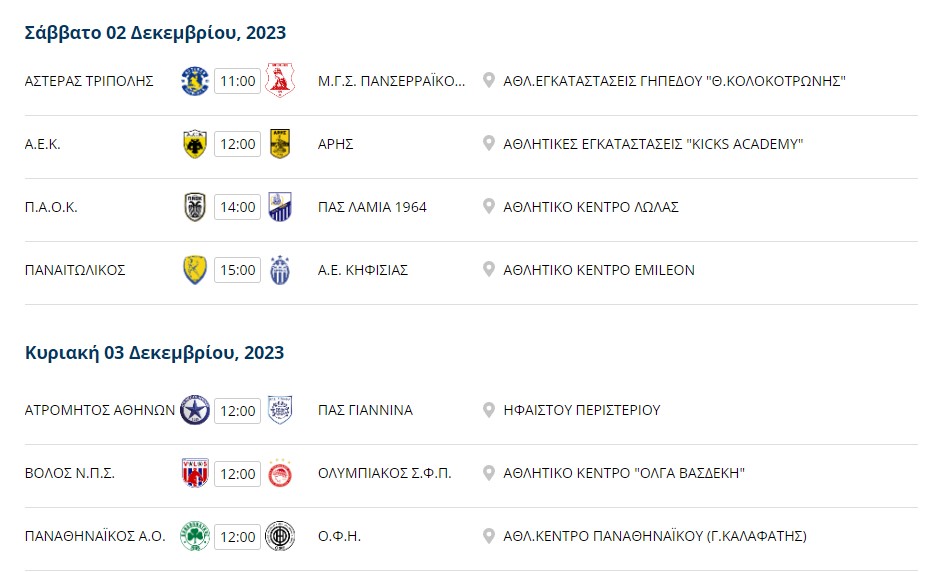Click the 14:00 PAOK match time box
Viewport: 942px width, 572px height.
237,207
